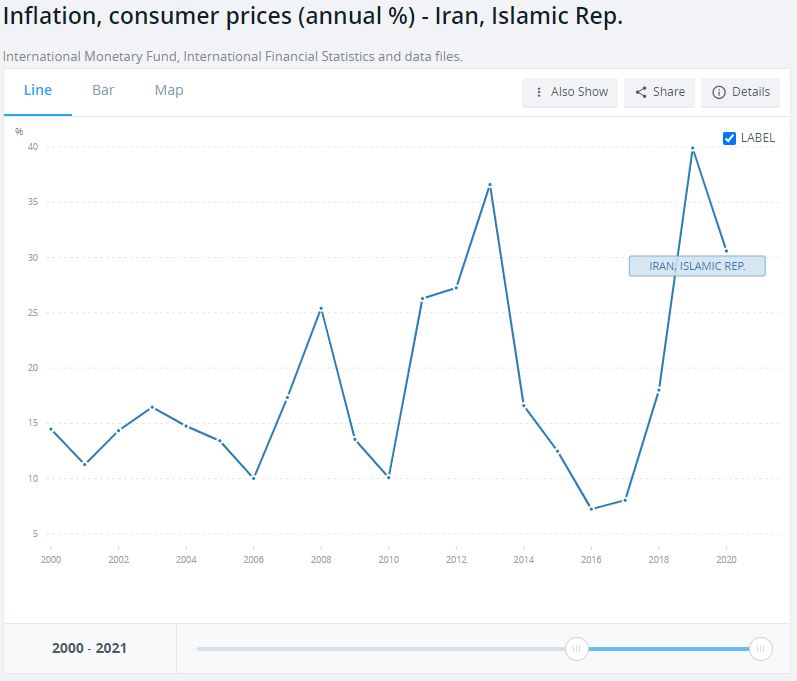Screen dimensions: 797x681
Task: Switch to the Line chart tab
Action: 38,90
